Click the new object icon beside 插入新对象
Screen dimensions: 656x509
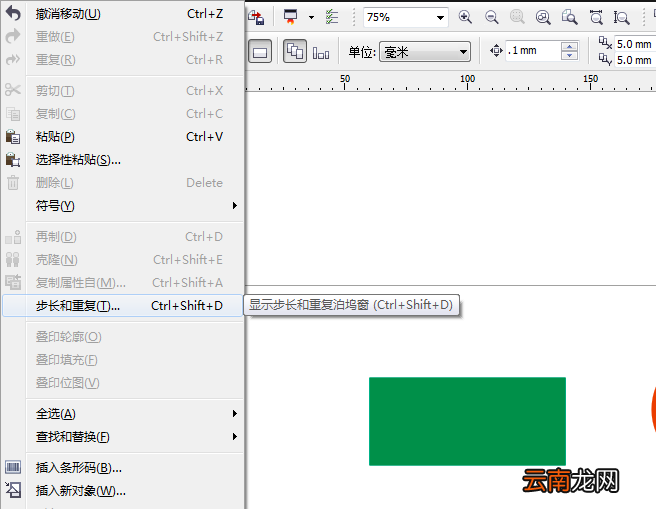point(13,490)
